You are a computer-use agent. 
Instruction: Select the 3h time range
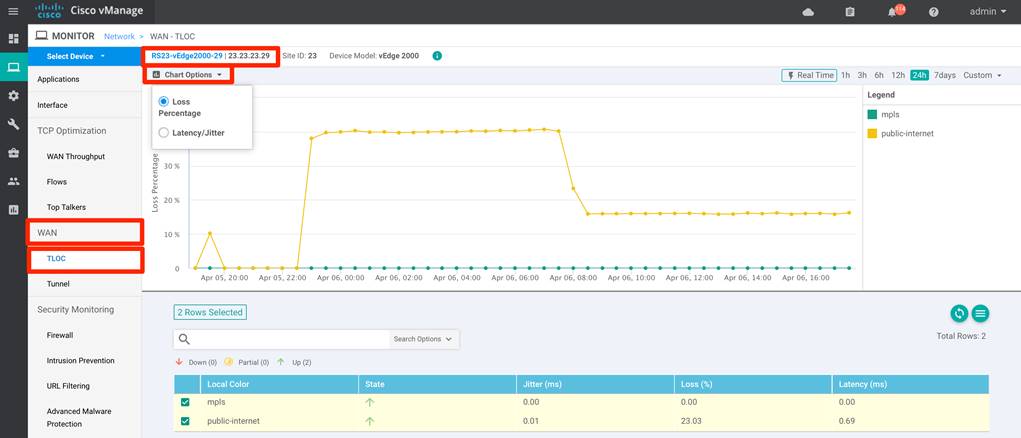(x=862, y=75)
